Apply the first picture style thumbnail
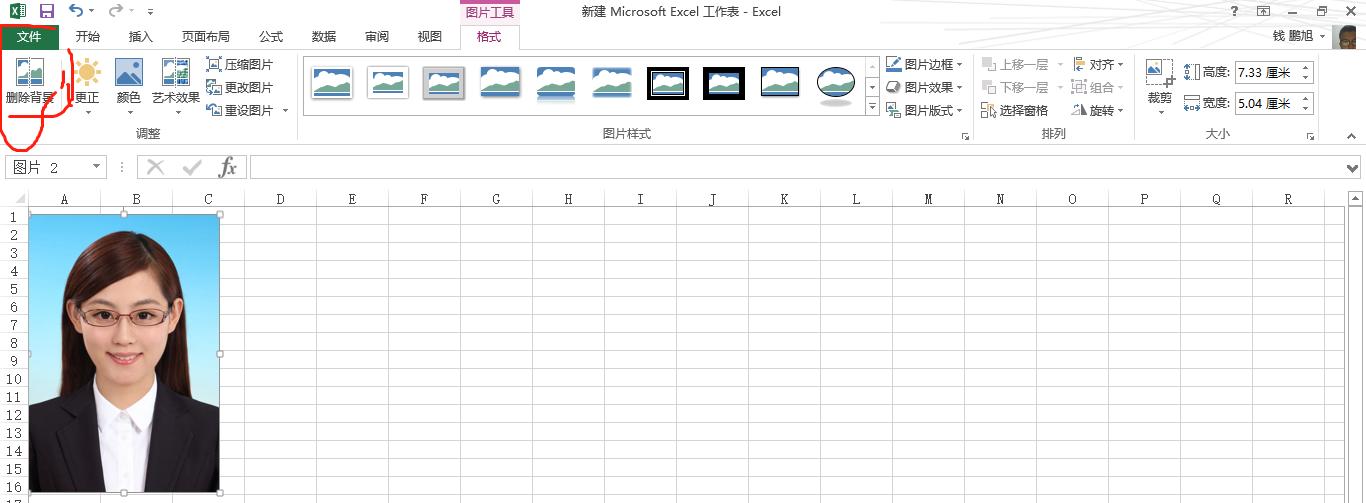 [332, 83]
